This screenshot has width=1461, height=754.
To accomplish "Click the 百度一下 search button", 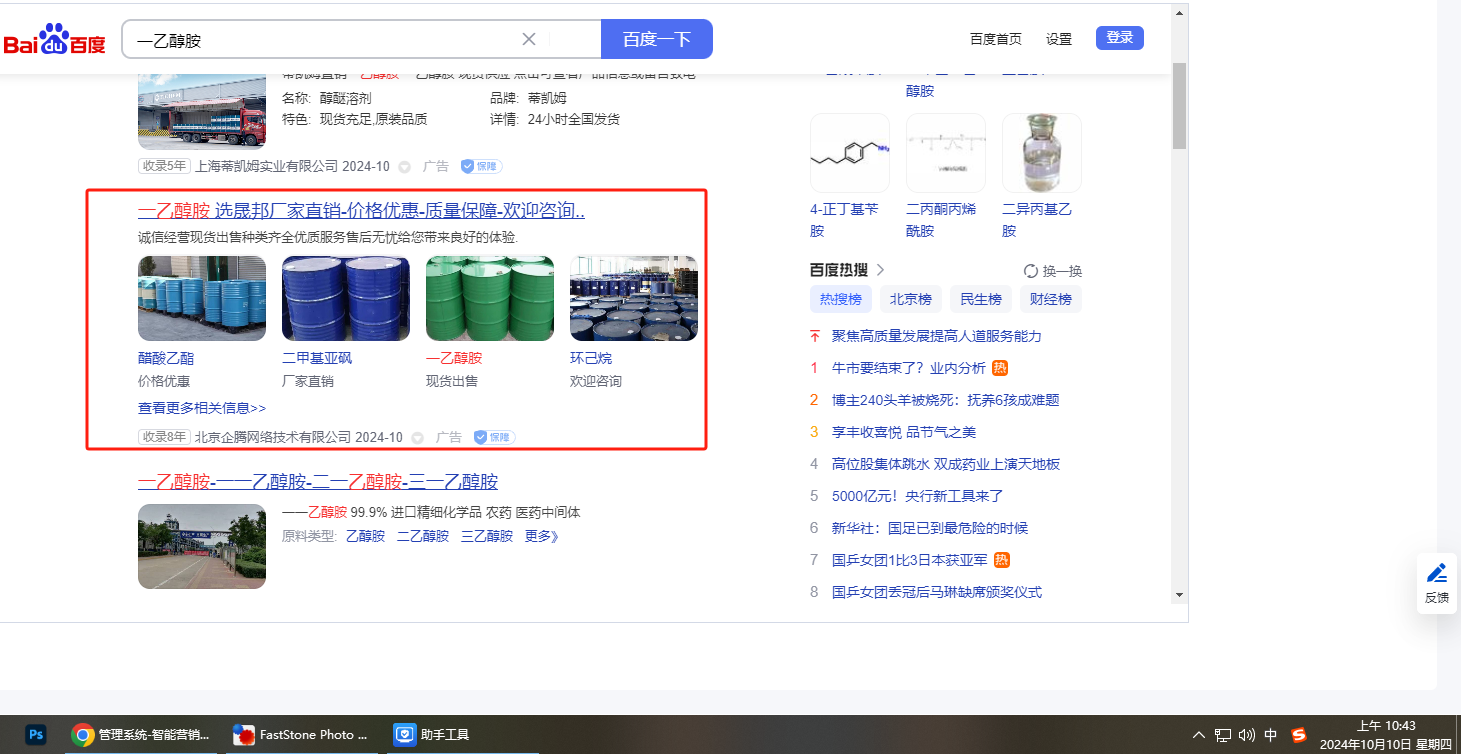I will [x=657, y=39].
